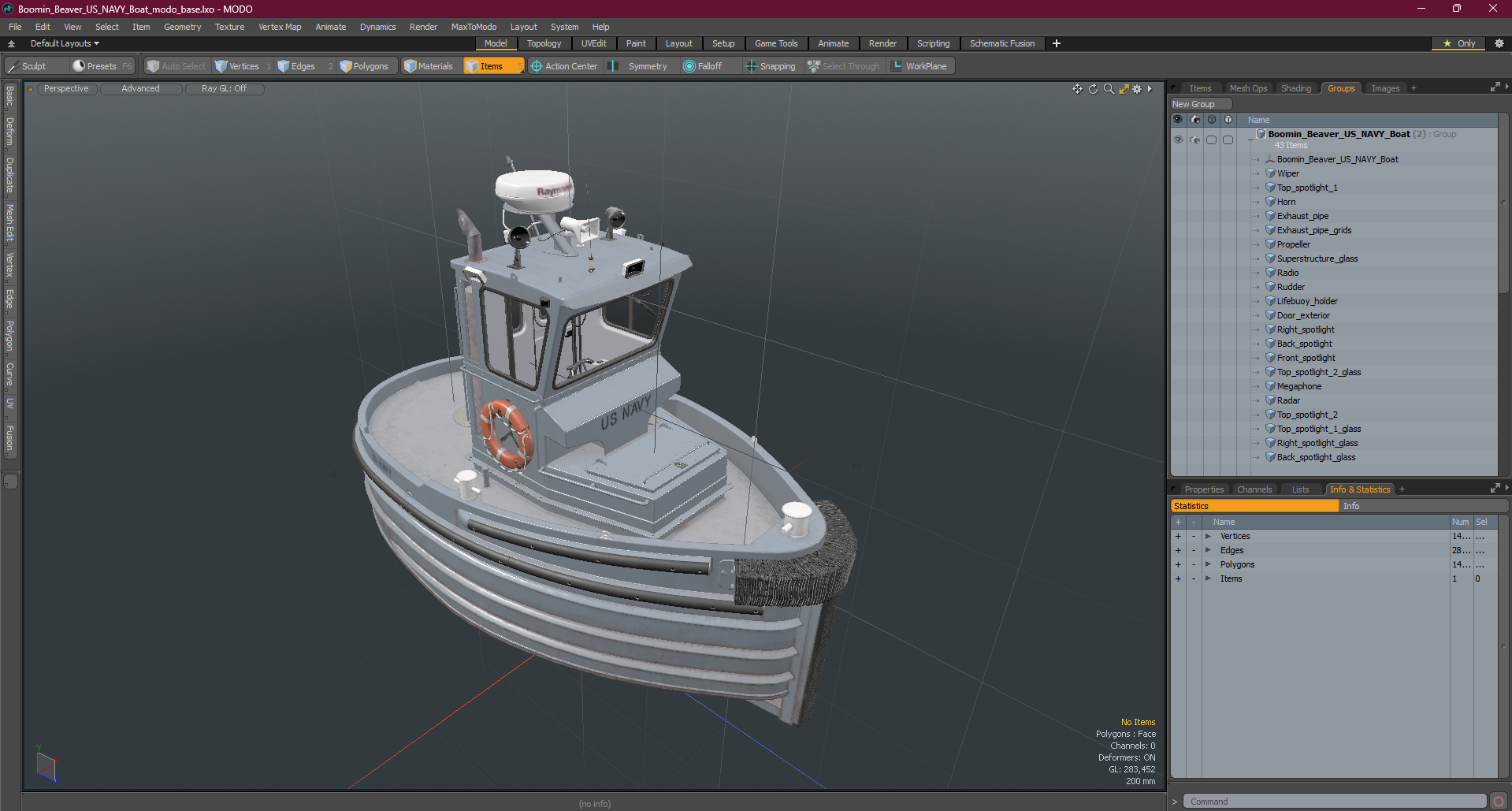Image resolution: width=1512 pixels, height=811 pixels.
Task: Add a new tab to Groups panel
Action: tap(1414, 88)
